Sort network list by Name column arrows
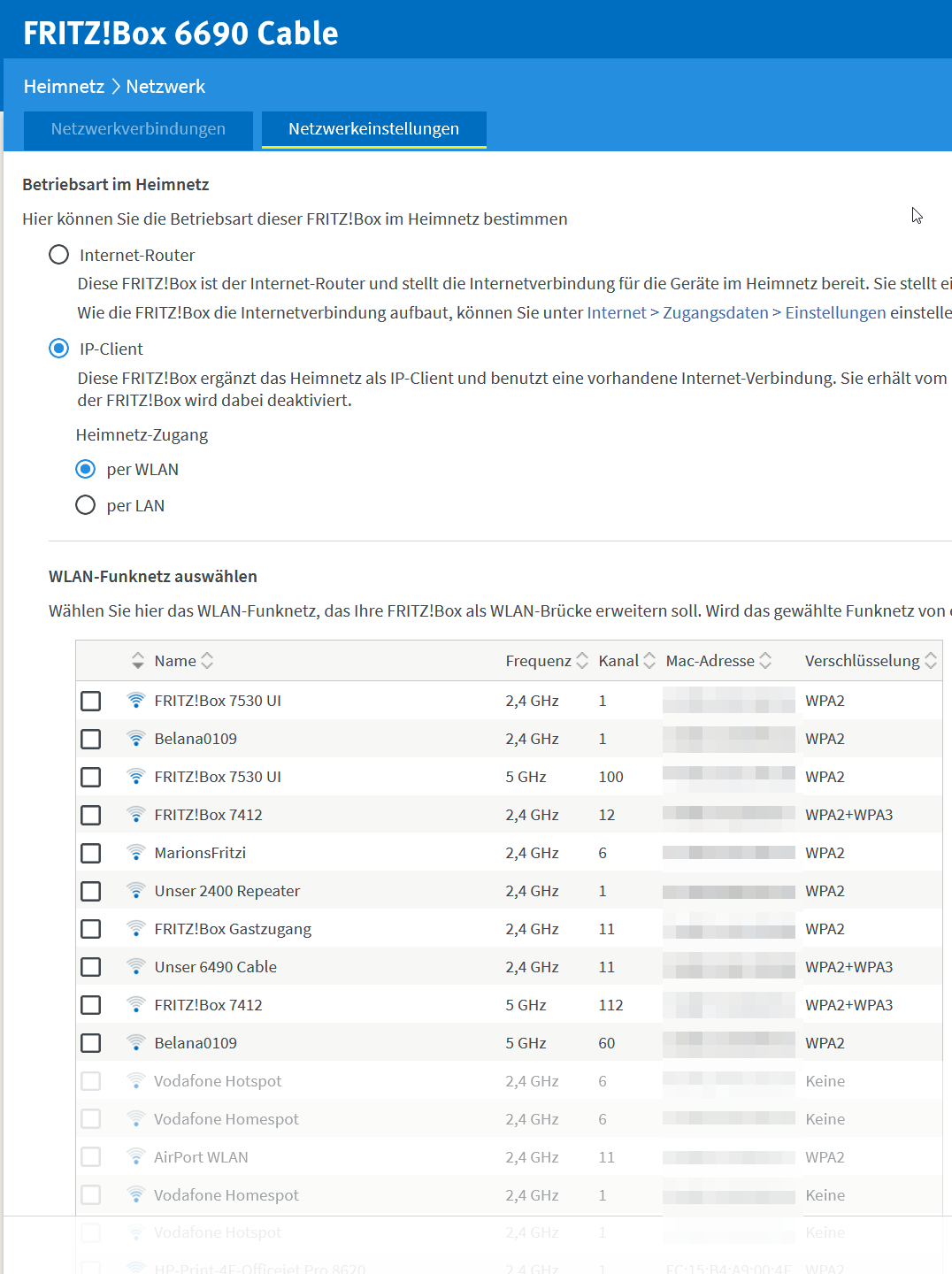 point(207,661)
